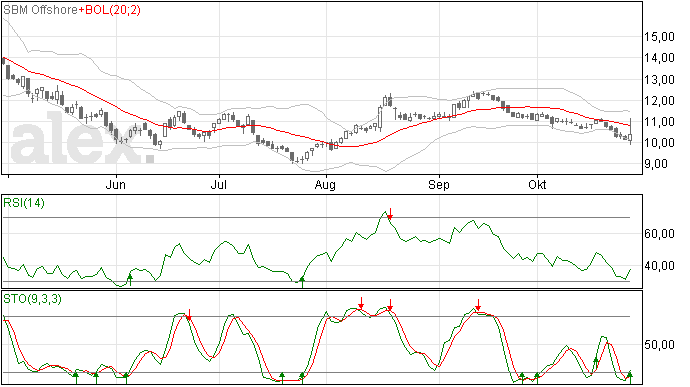
Task: Click the 10,00 price axis value
Action: [x=659, y=143]
